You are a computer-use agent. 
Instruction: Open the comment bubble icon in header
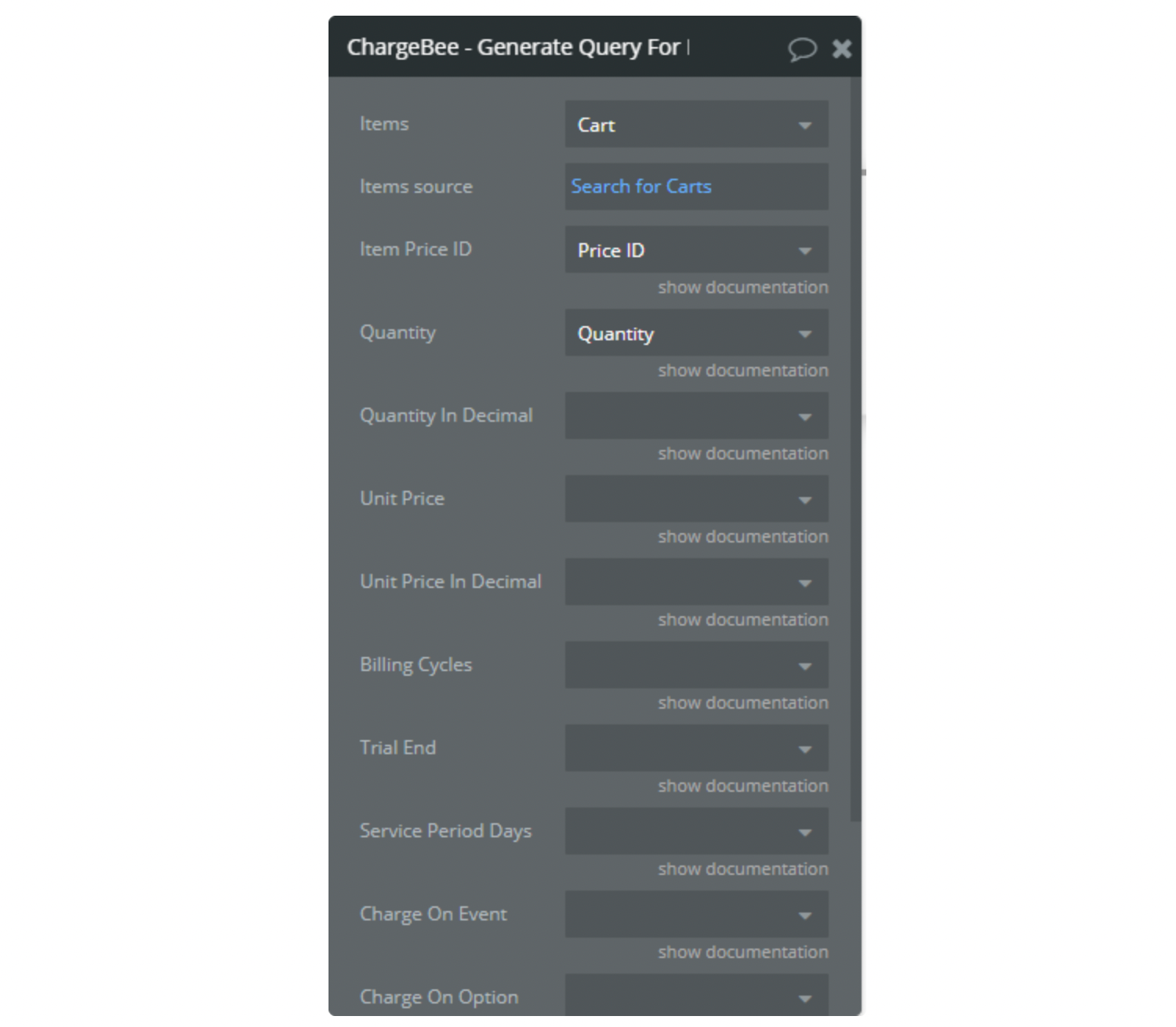coord(802,49)
